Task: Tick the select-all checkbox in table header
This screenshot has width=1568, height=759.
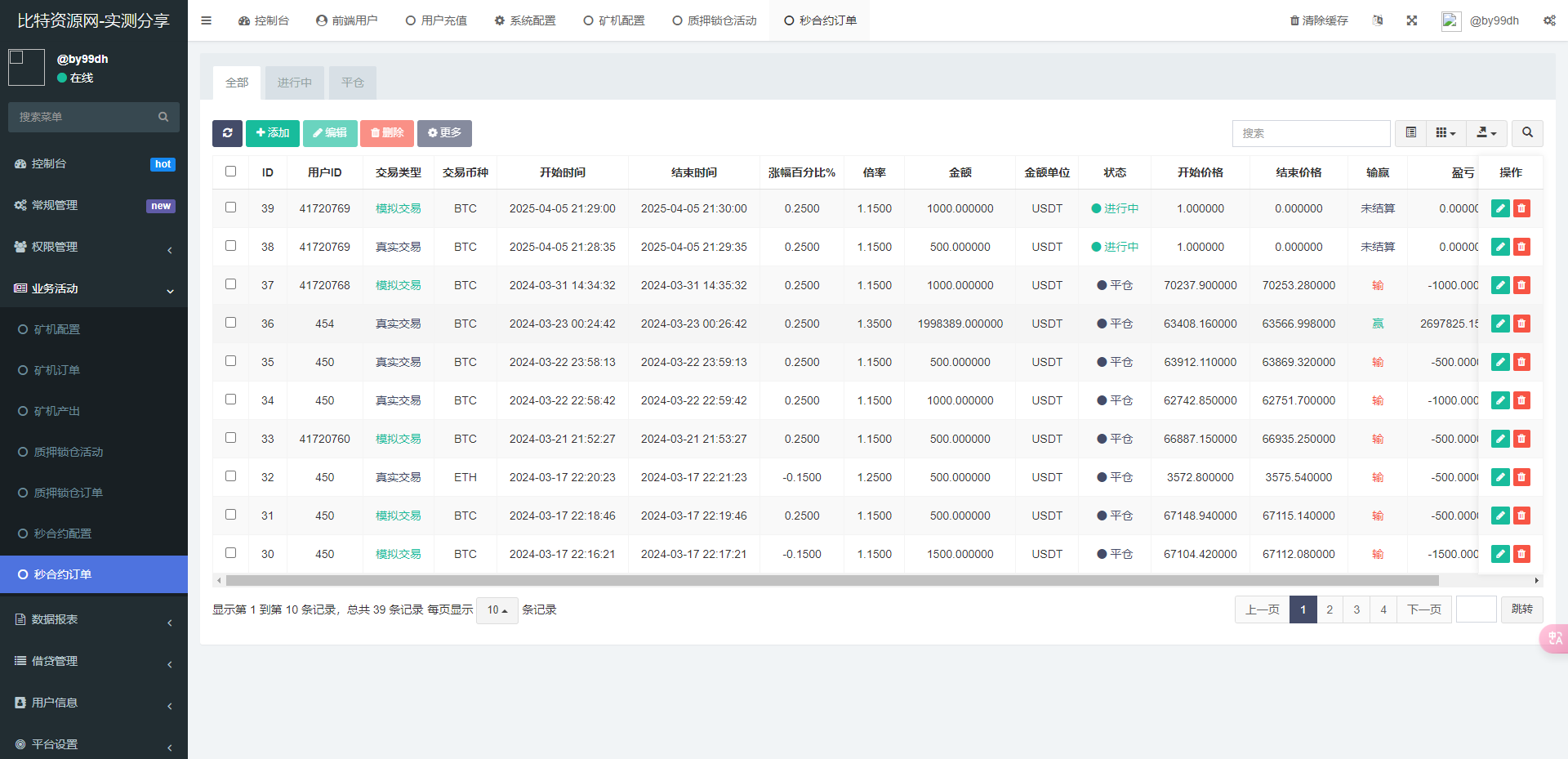Action: (x=230, y=172)
